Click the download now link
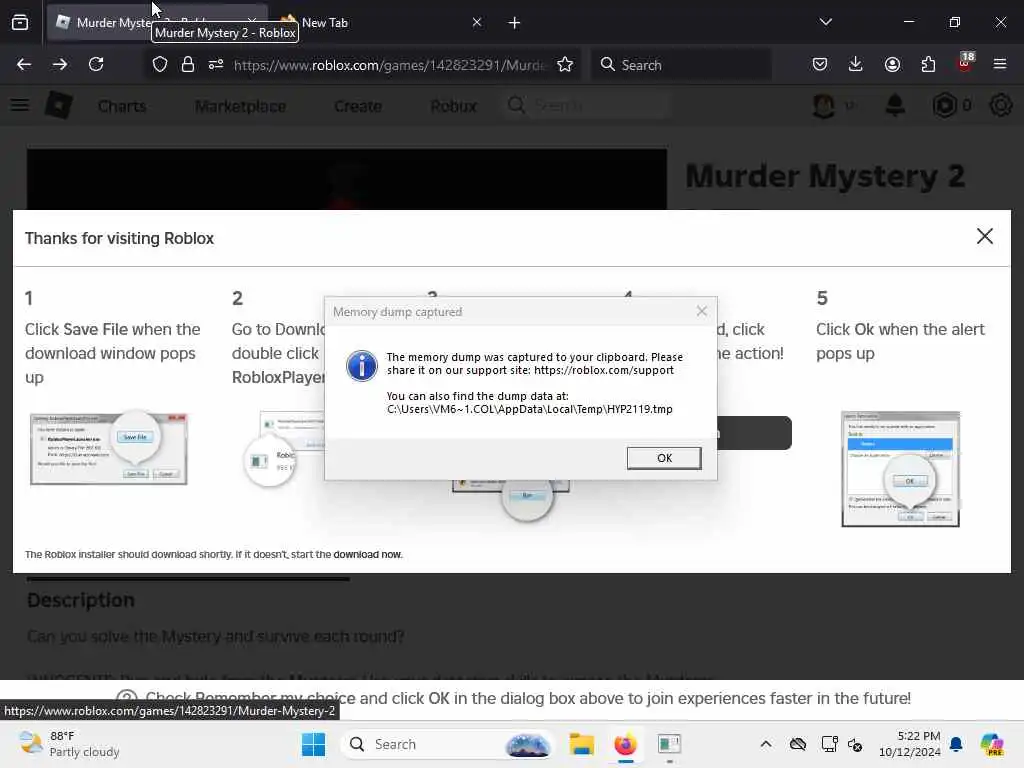 pyautogui.click(x=367, y=554)
